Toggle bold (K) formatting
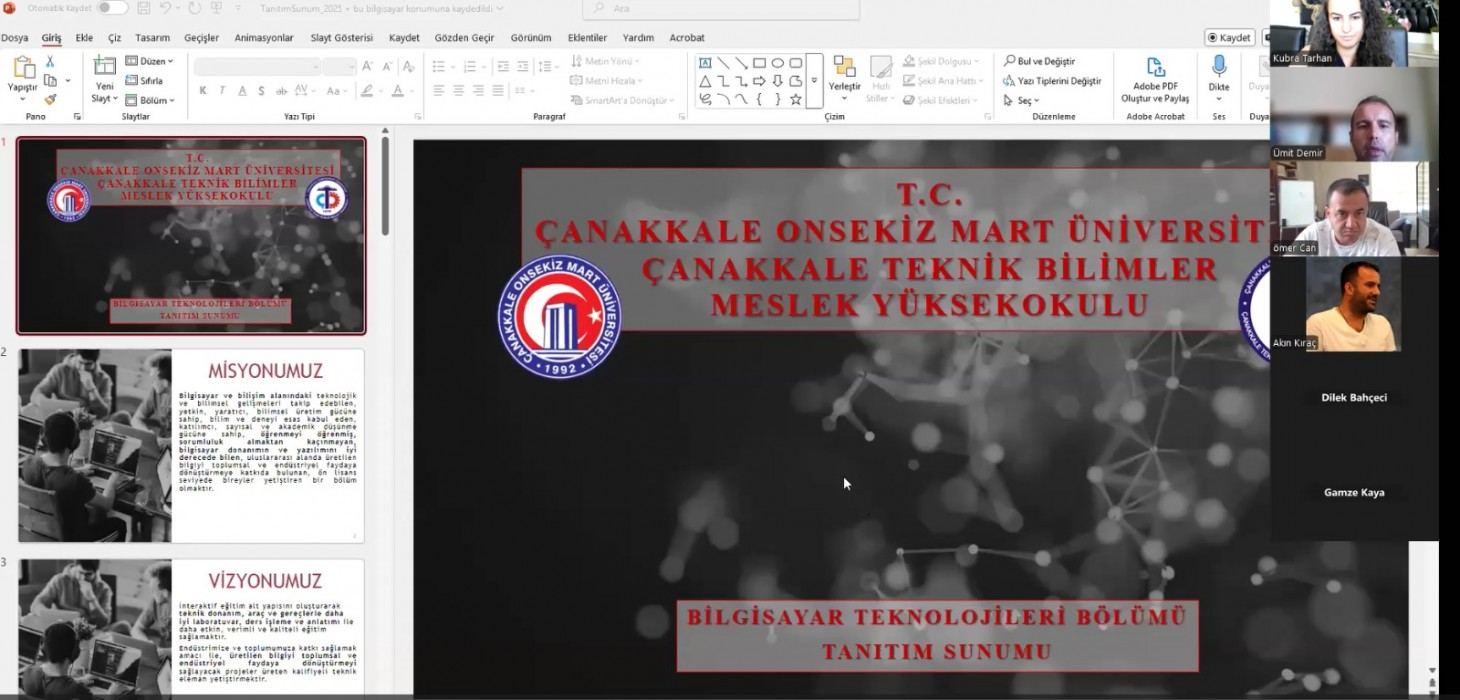This screenshot has width=1460, height=700. (203, 90)
